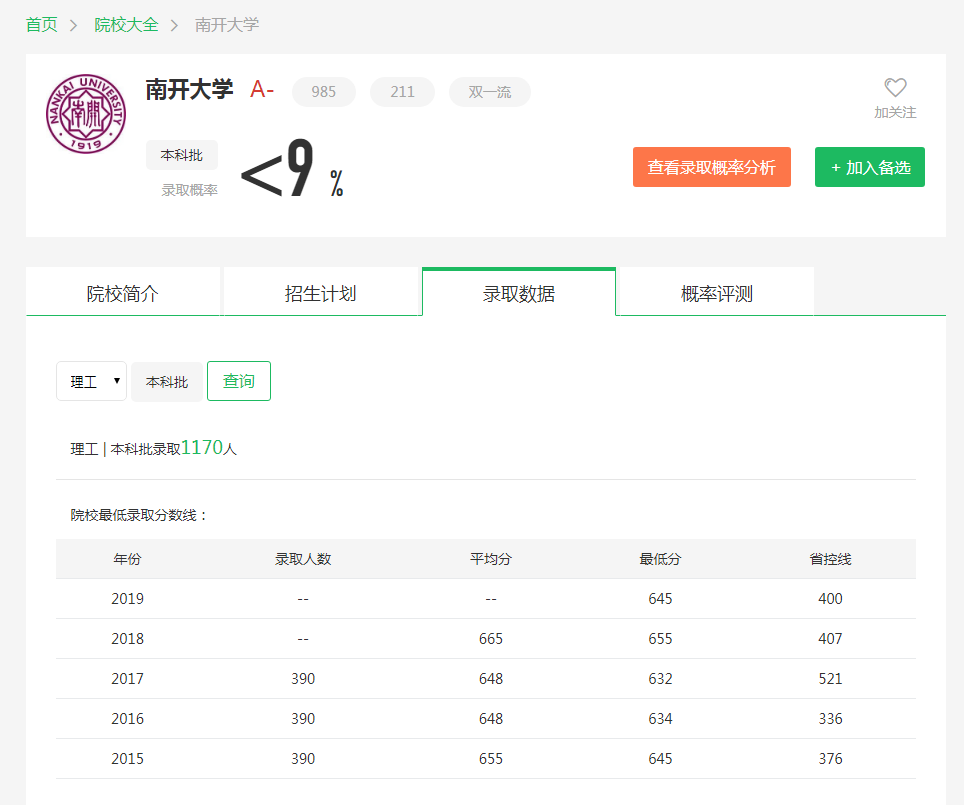This screenshot has height=805, width=964.
Task: Click the 1170 admitted count number
Action: (x=202, y=447)
